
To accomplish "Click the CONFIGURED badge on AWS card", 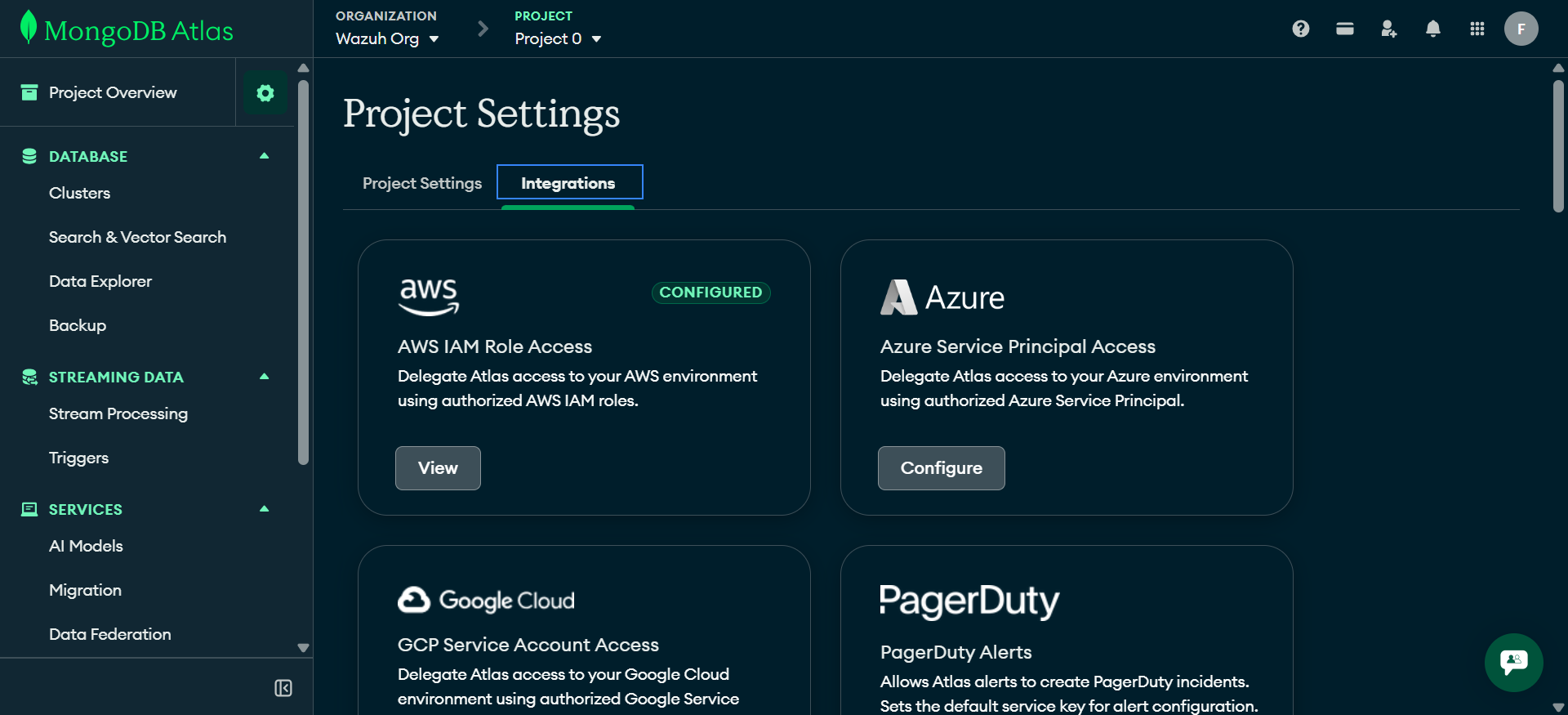I will [x=710, y=293].
